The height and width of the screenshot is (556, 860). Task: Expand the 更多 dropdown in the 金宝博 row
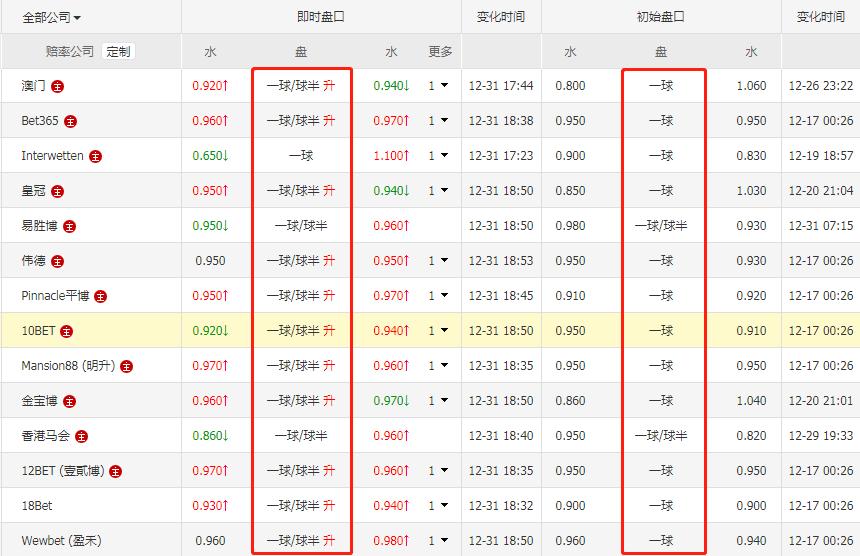point(438,401)
